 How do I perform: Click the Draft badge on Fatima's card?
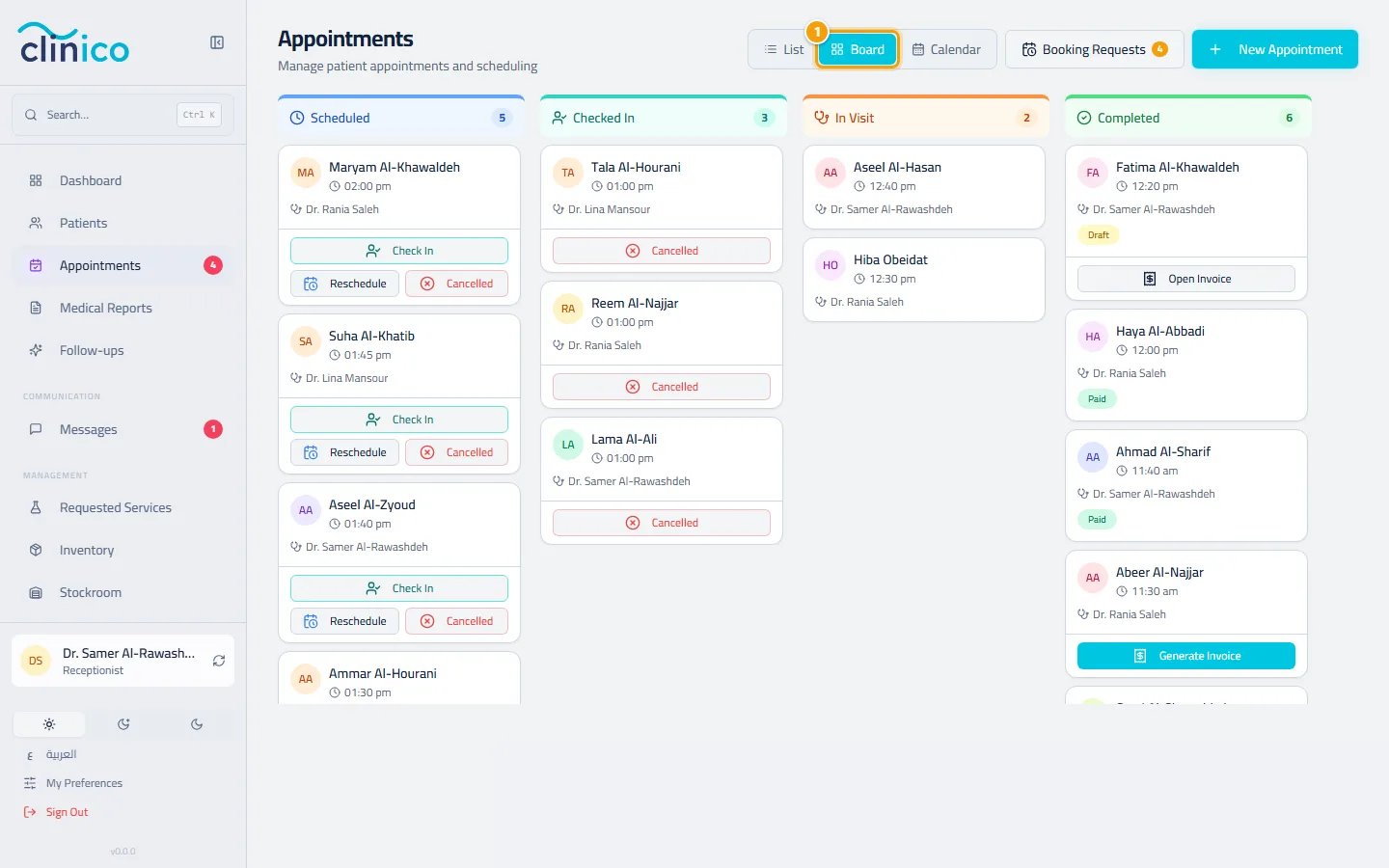1099,234
